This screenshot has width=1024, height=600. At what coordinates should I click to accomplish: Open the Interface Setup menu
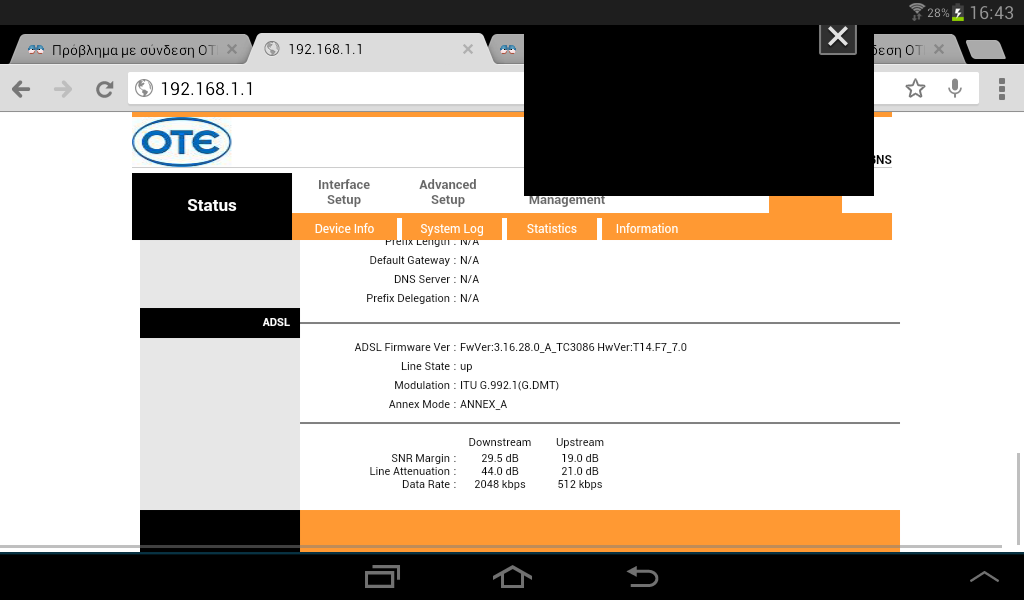point(344,192)
